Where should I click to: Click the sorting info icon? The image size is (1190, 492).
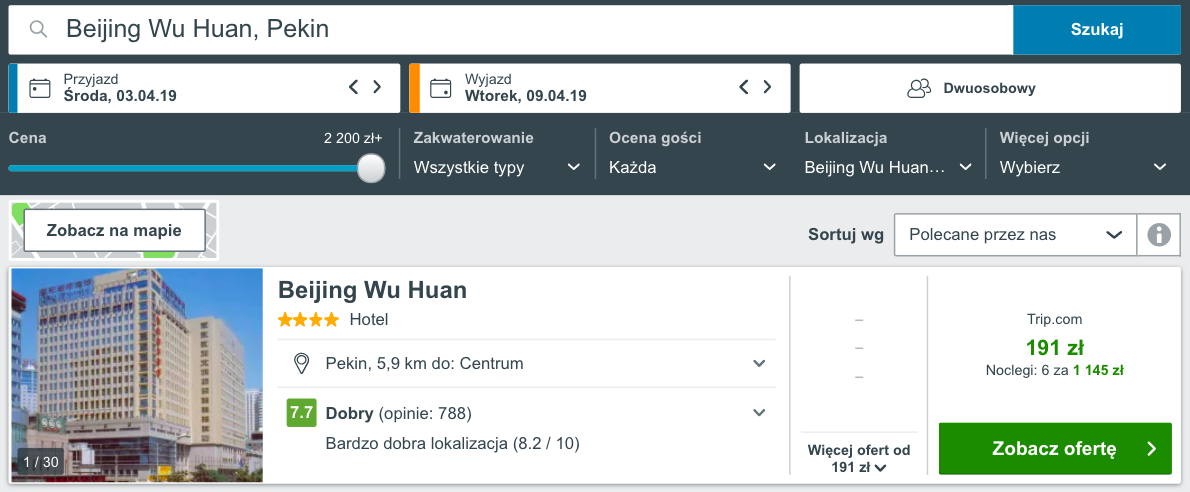pos(1159,235)
